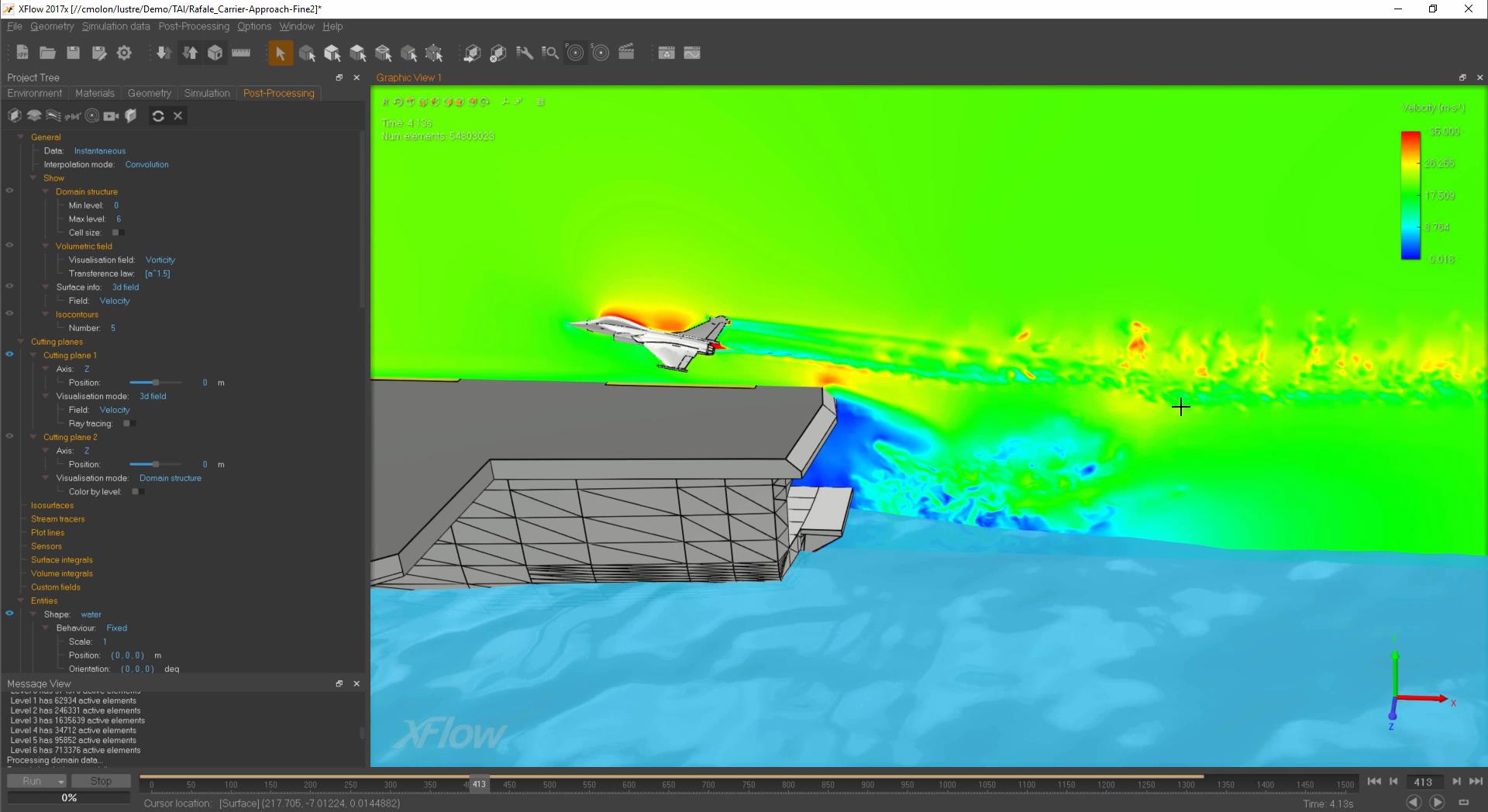
Task: Toggle visibility eye of Cutting plane 2
Action: (x=10, y=435)
